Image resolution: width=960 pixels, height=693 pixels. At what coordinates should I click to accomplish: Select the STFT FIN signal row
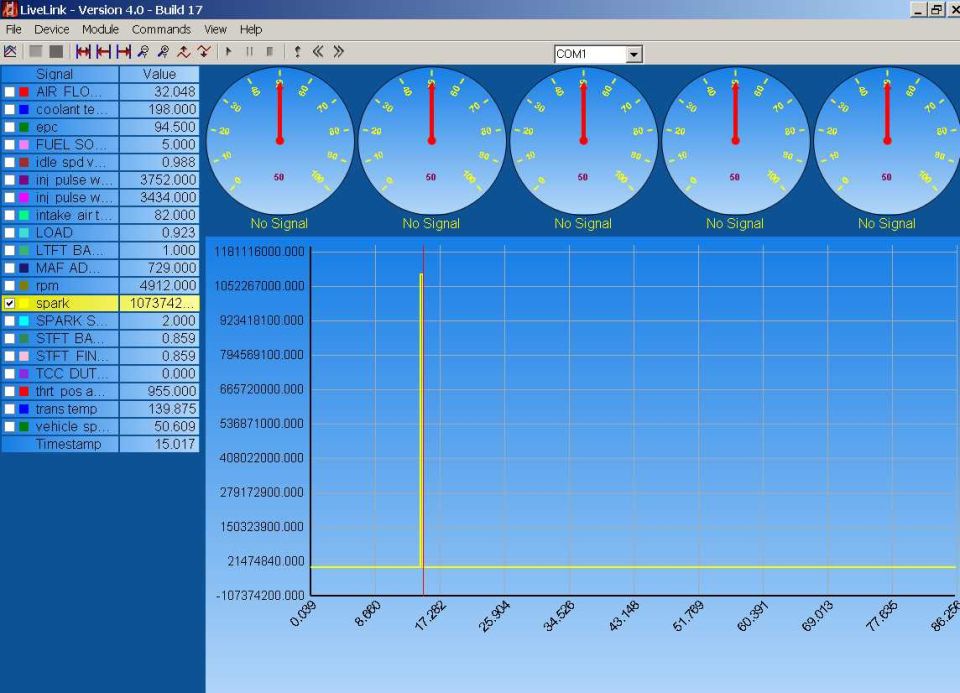pos(100,356)
